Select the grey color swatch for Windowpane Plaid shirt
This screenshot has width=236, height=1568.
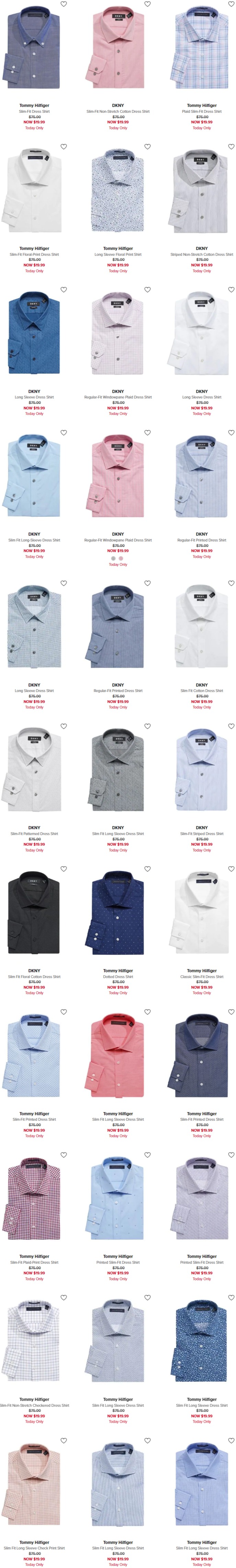coord(113,558)
